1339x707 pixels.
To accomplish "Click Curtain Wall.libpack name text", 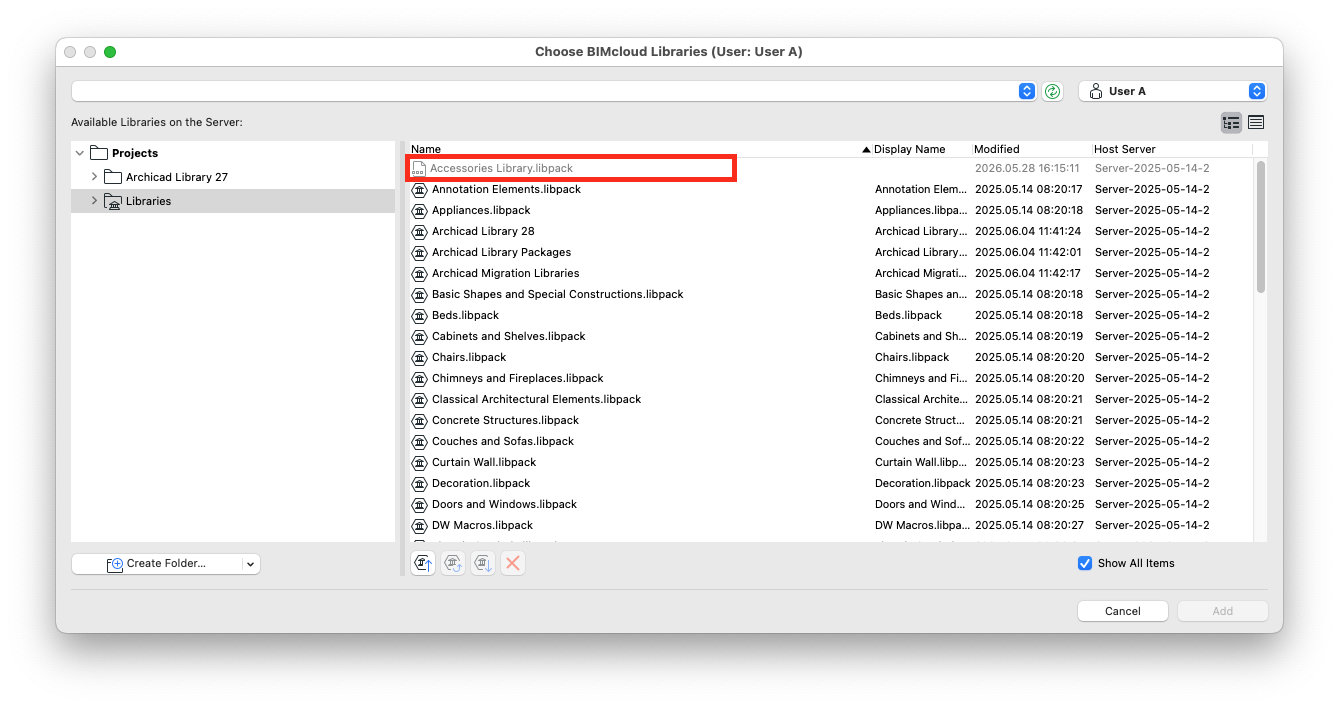I will (x=484, y=463).
